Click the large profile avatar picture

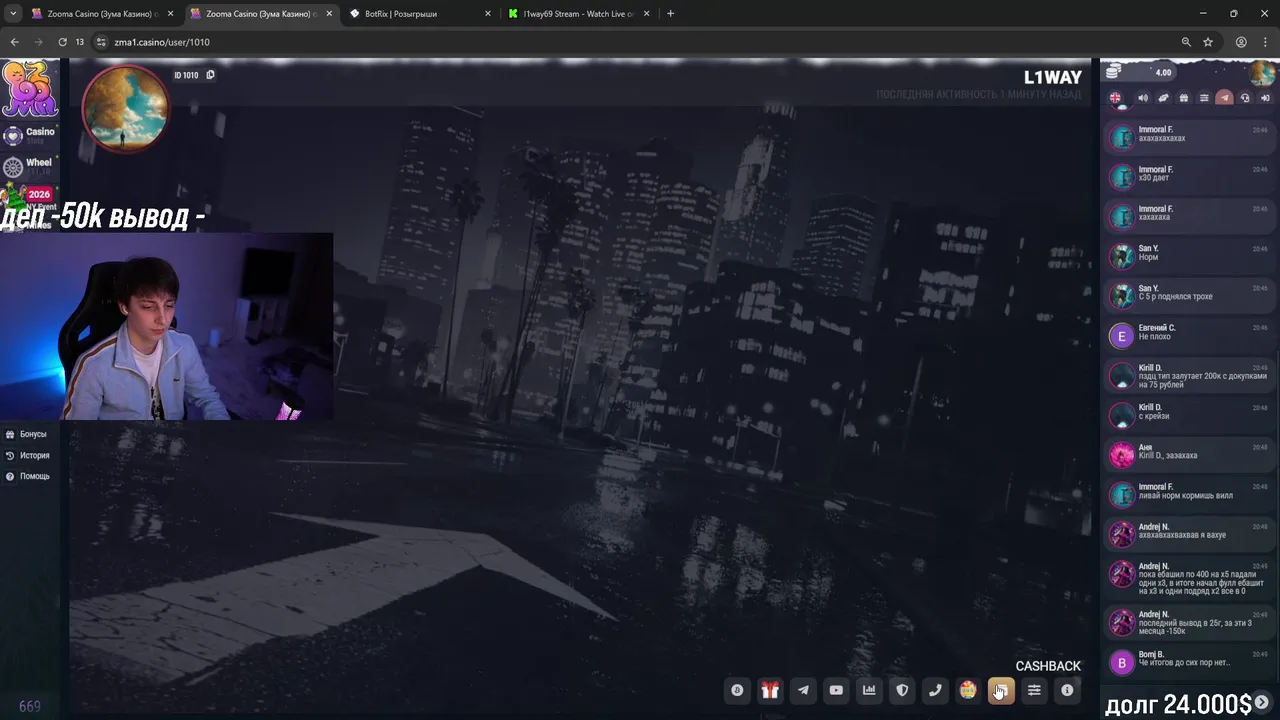[x=125, y=109]
